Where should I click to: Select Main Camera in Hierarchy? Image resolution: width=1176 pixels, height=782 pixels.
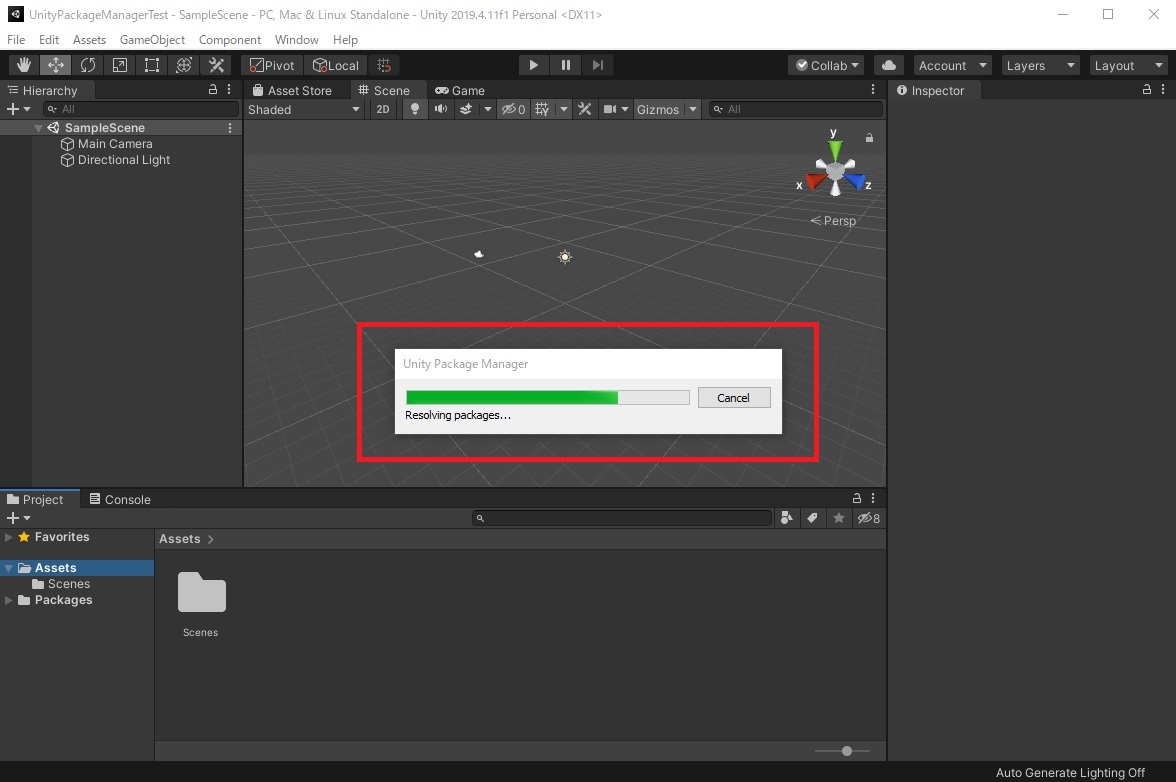pos(106,144)
